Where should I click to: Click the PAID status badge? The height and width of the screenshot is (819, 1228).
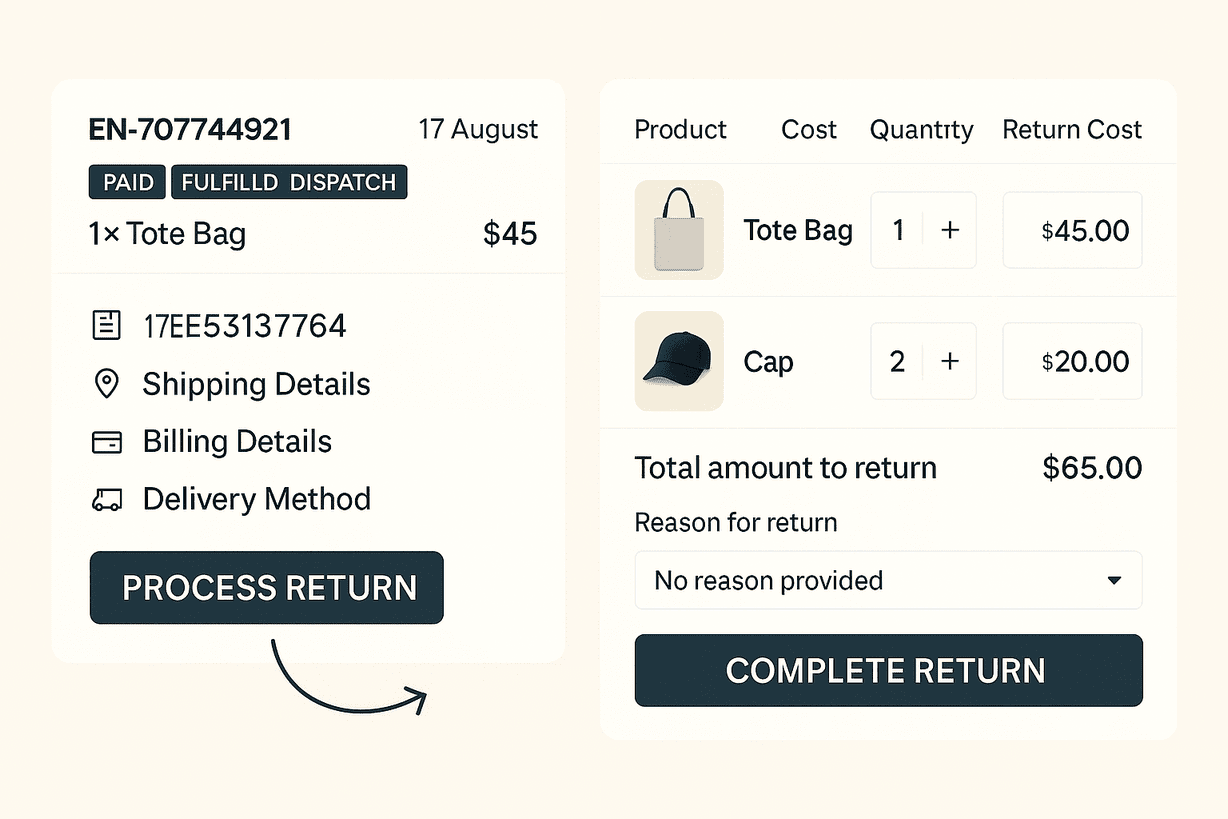(129, 183)
